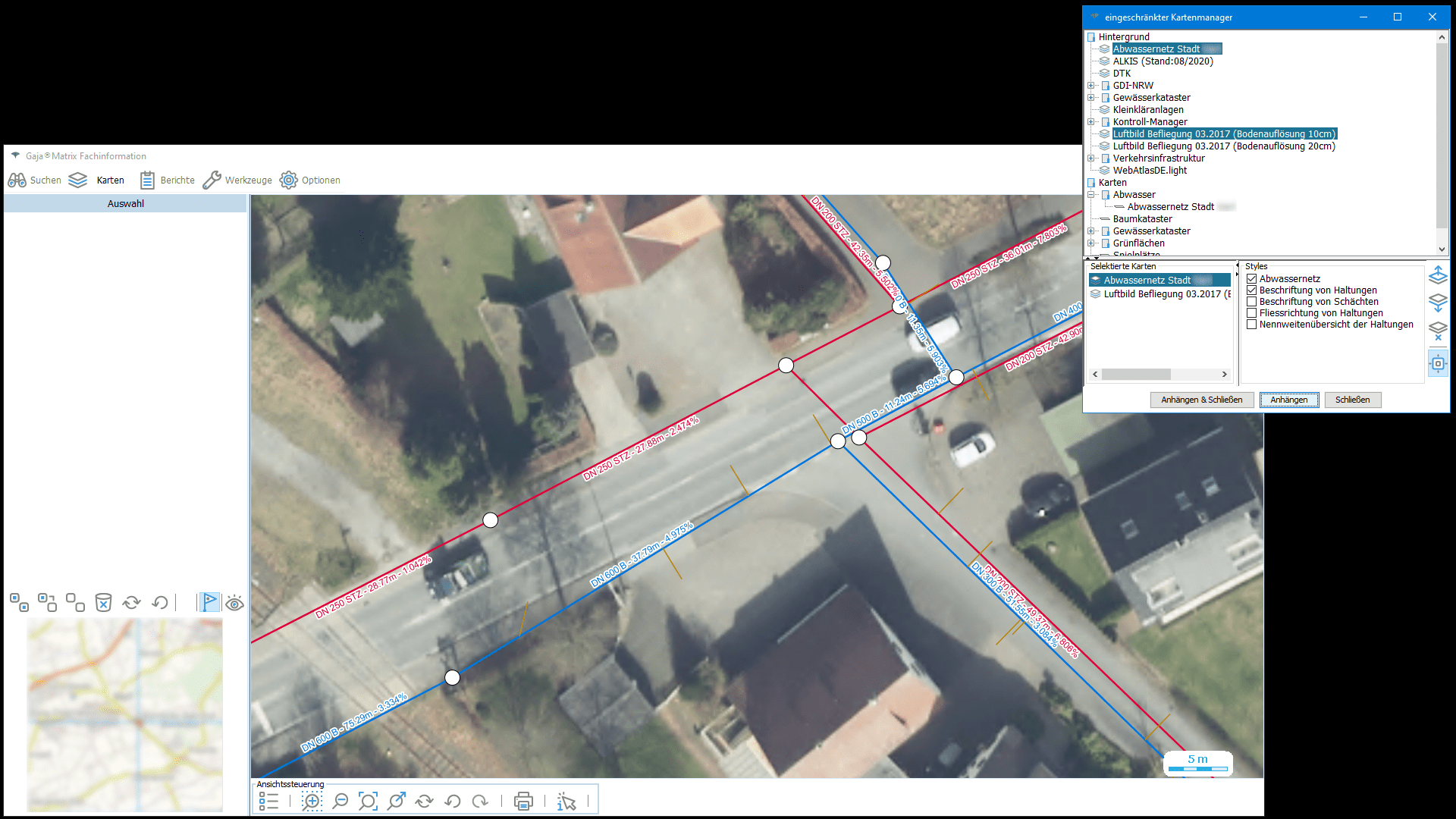This screenshot has height=819, width=1456.
Task: Enable Fliessrichtung von Haltungen checkbox
Action: (1252, 313)
